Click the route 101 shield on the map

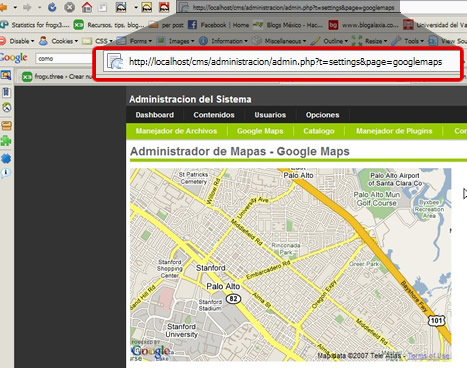437,321
